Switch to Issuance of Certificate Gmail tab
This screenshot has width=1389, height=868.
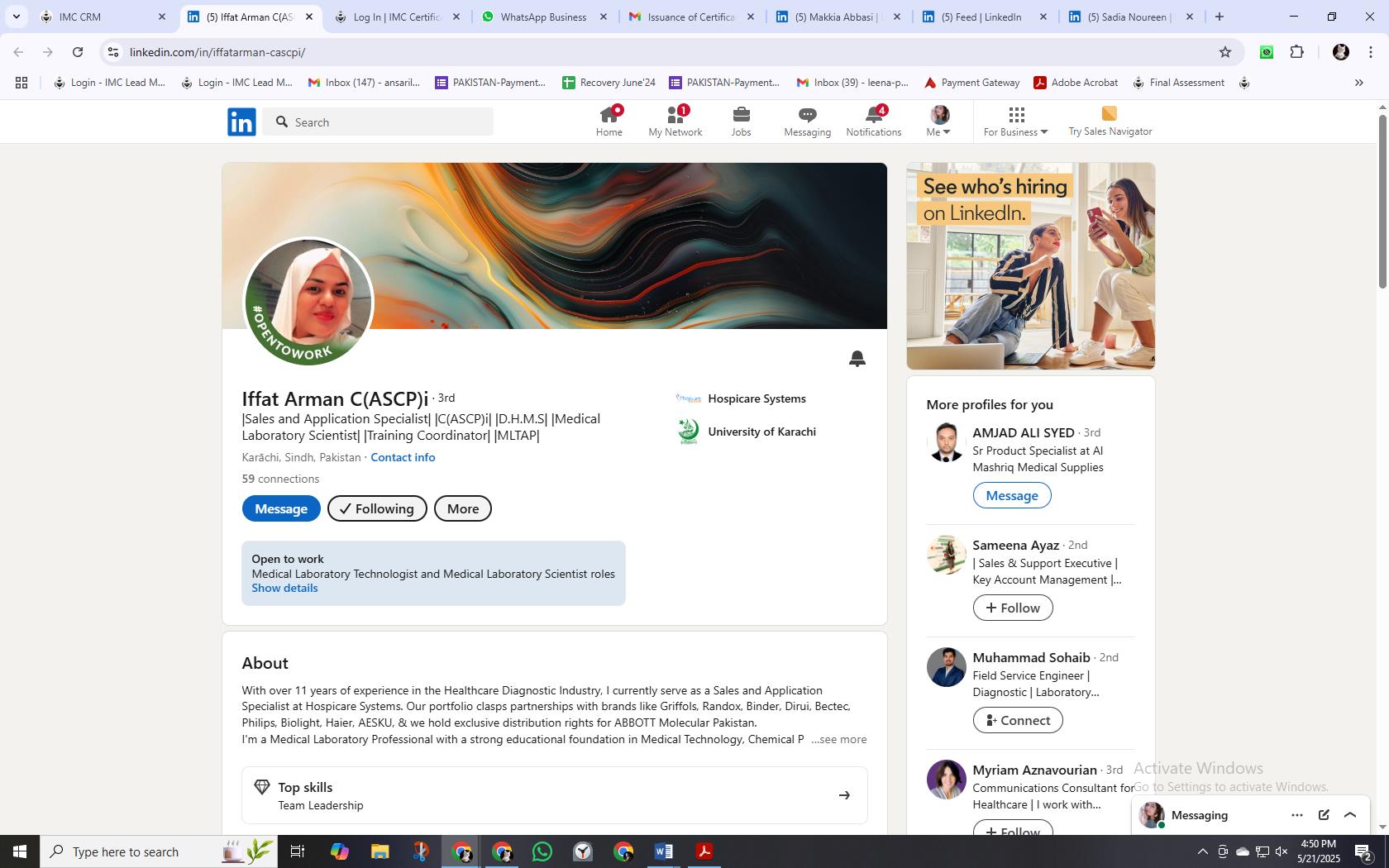[x=691, y=17]
